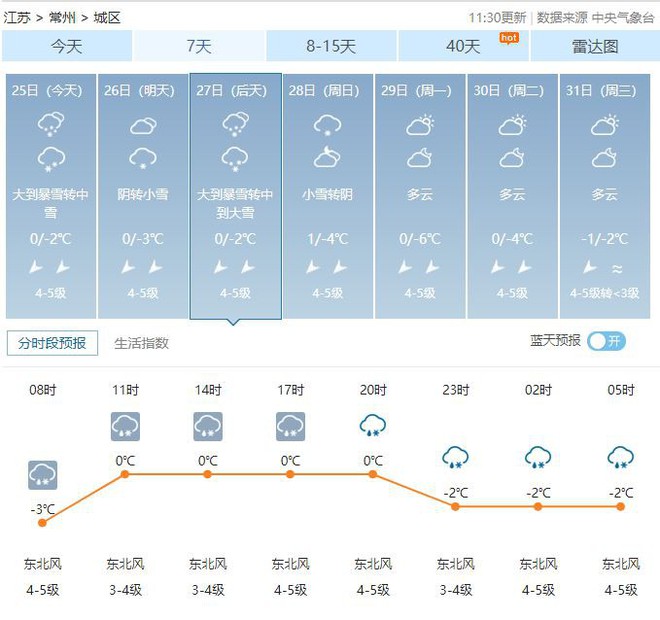Click 26日 night light snow icon

143,158
